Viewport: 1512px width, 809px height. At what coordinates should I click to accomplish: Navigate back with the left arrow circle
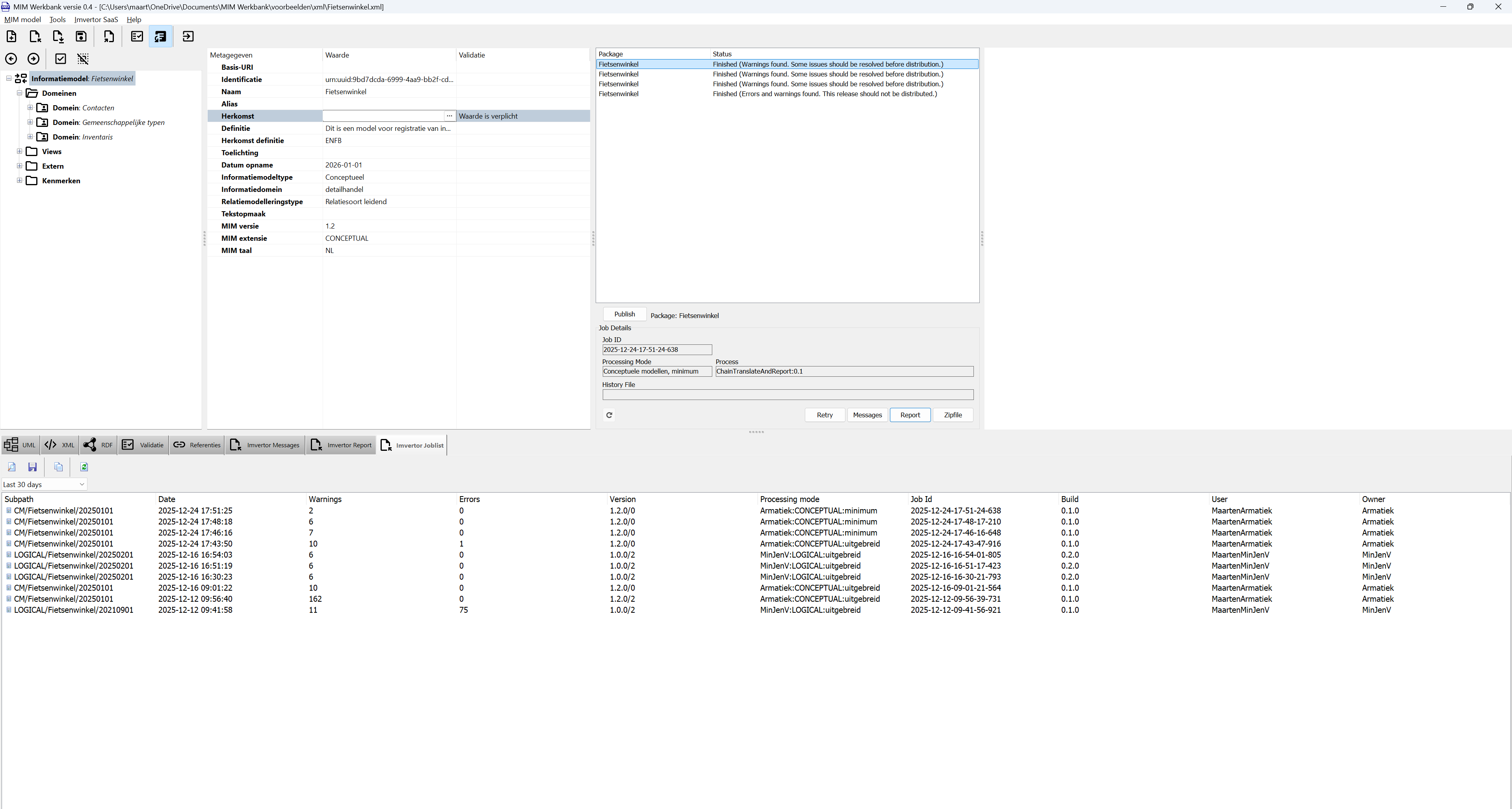coord(11,59)
